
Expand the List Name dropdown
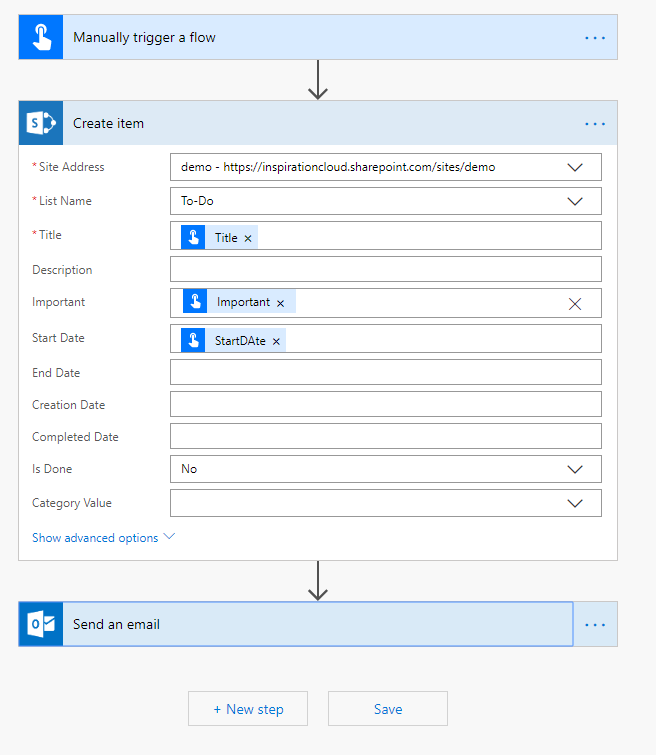coord(575,201)
